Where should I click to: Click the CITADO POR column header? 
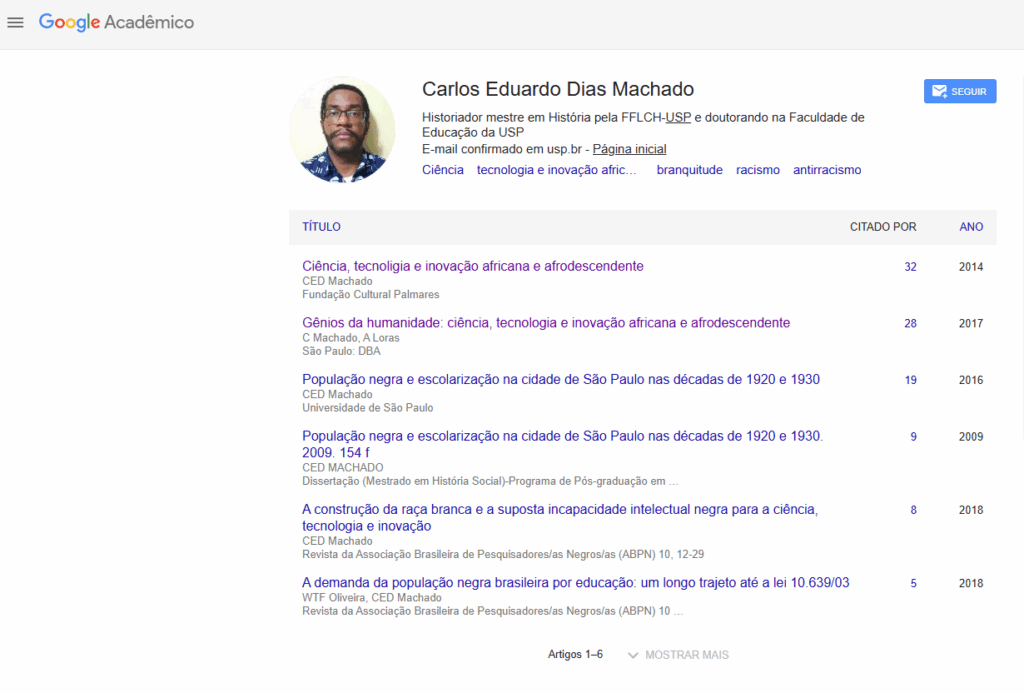point(883,227)
